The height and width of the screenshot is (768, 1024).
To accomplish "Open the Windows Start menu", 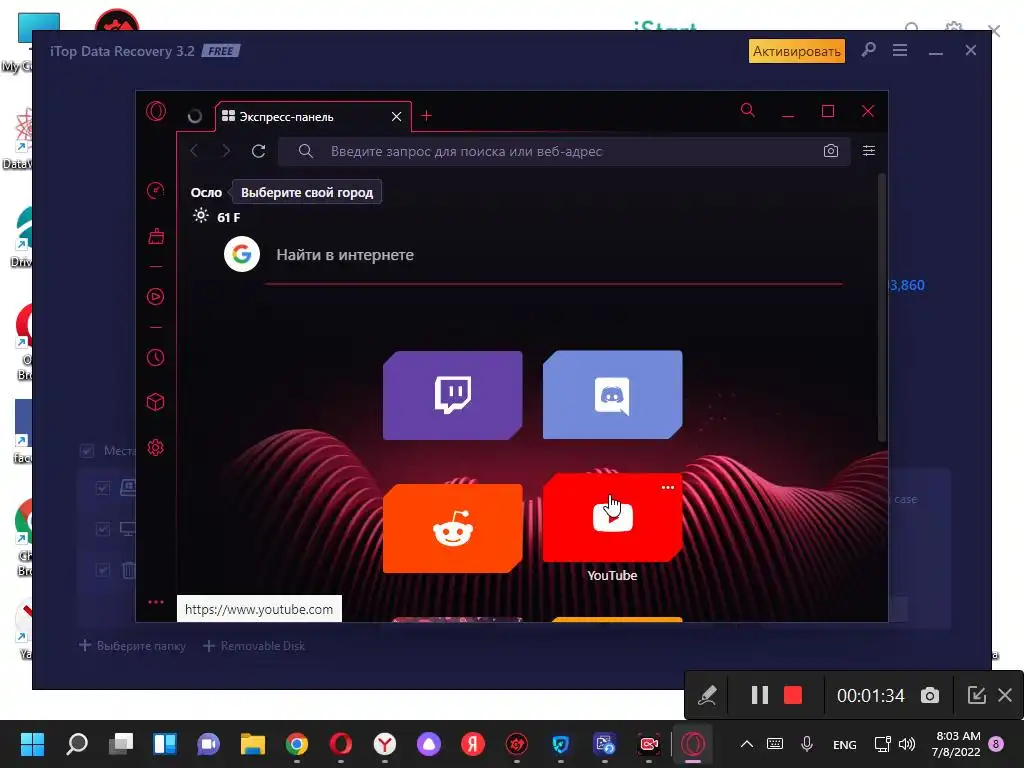I will 32,744.
